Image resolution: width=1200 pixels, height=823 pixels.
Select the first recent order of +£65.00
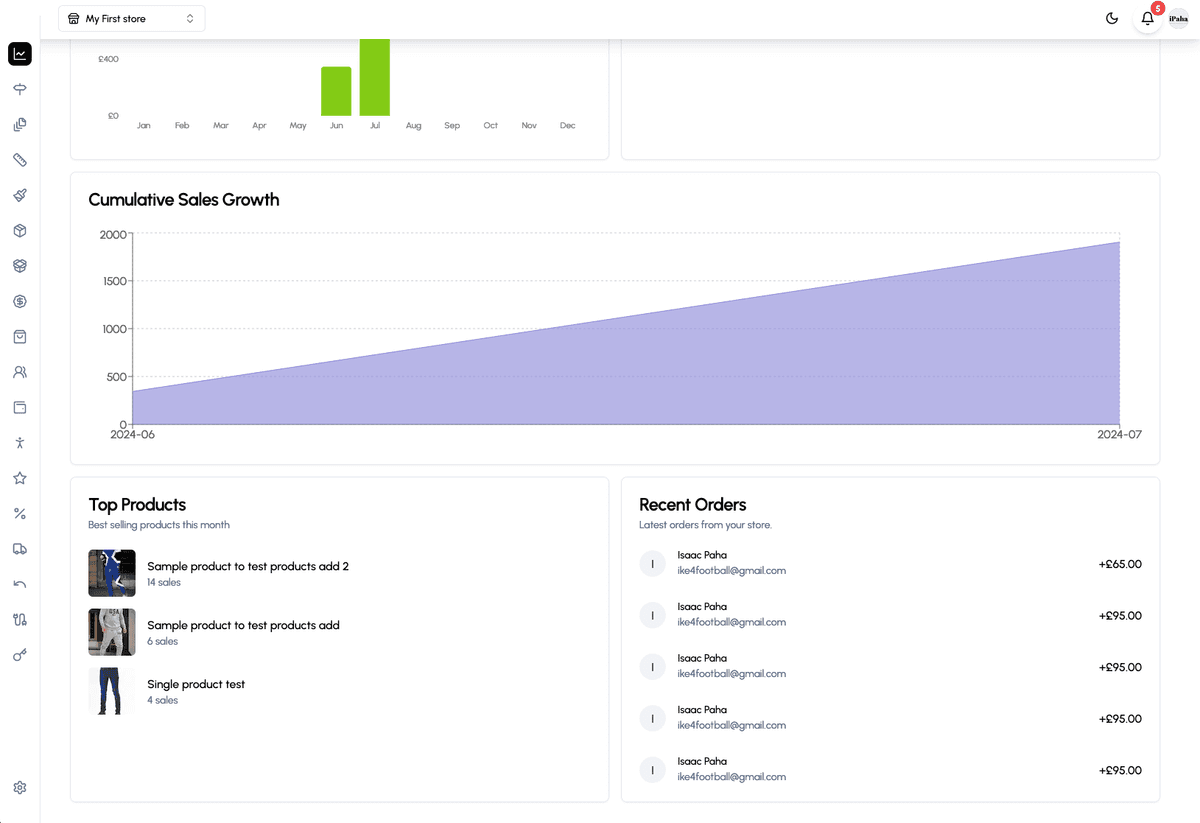point(890,564)
